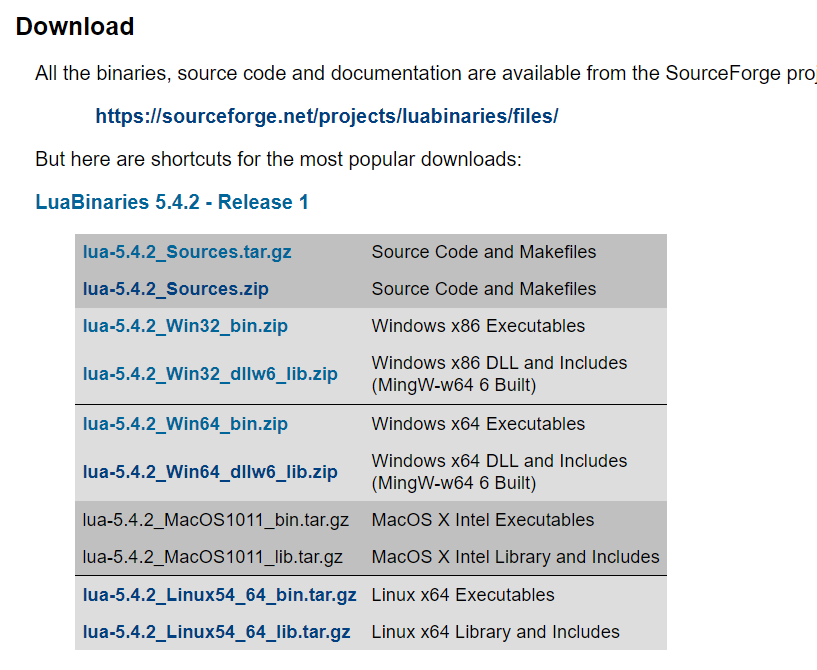The width and height of the screenshot is (817, 670).
Task: Click 'Source Code and Makefiles' beside Sources.tar.gz
Action: (484, 252)
